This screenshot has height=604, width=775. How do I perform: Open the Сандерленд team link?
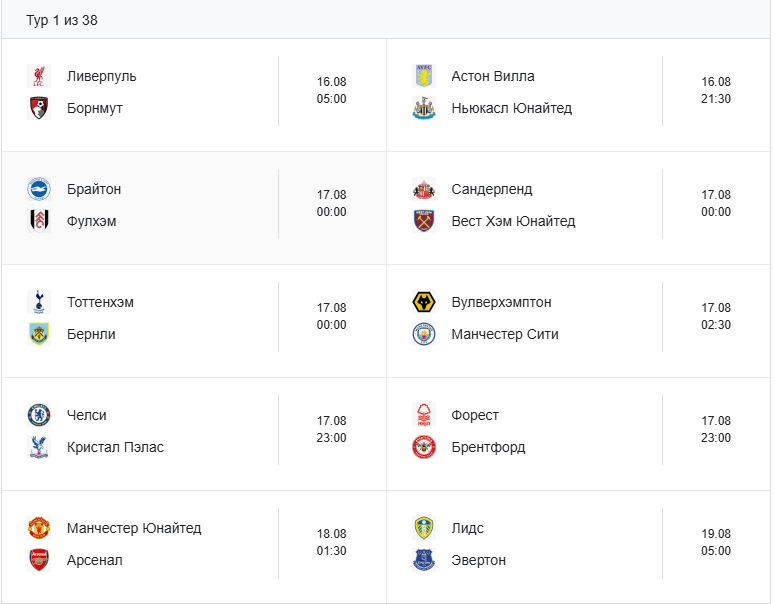492,189
